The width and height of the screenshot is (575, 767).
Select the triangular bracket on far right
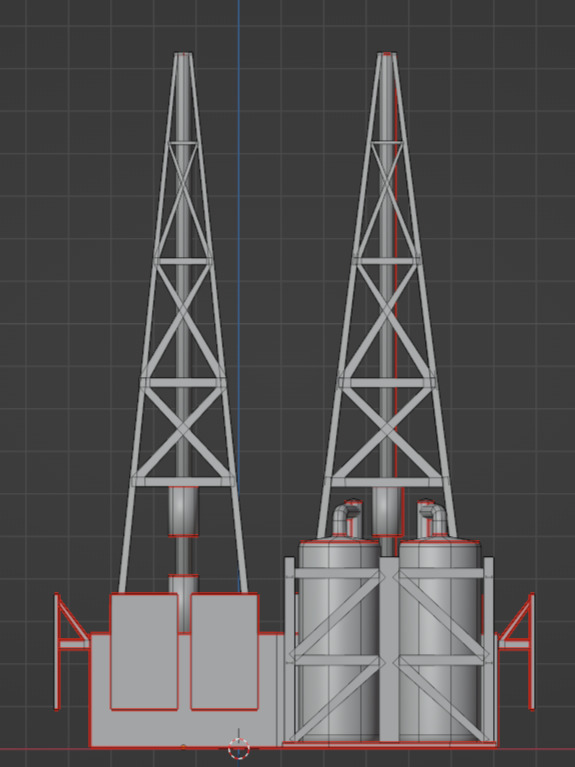pyautogui.click(x=516, y=651)
